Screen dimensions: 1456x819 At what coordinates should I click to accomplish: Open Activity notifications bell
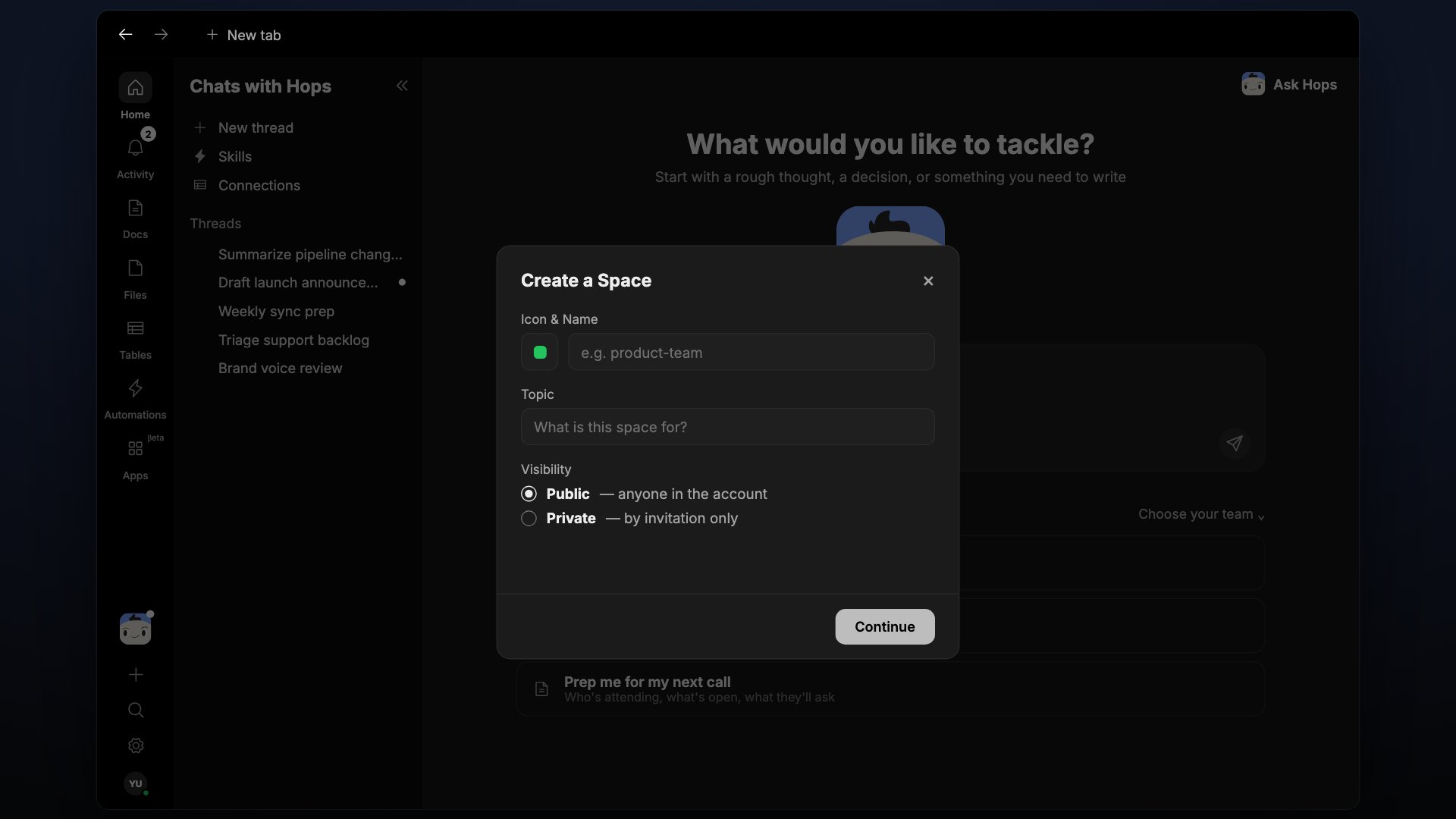[135, 149]
